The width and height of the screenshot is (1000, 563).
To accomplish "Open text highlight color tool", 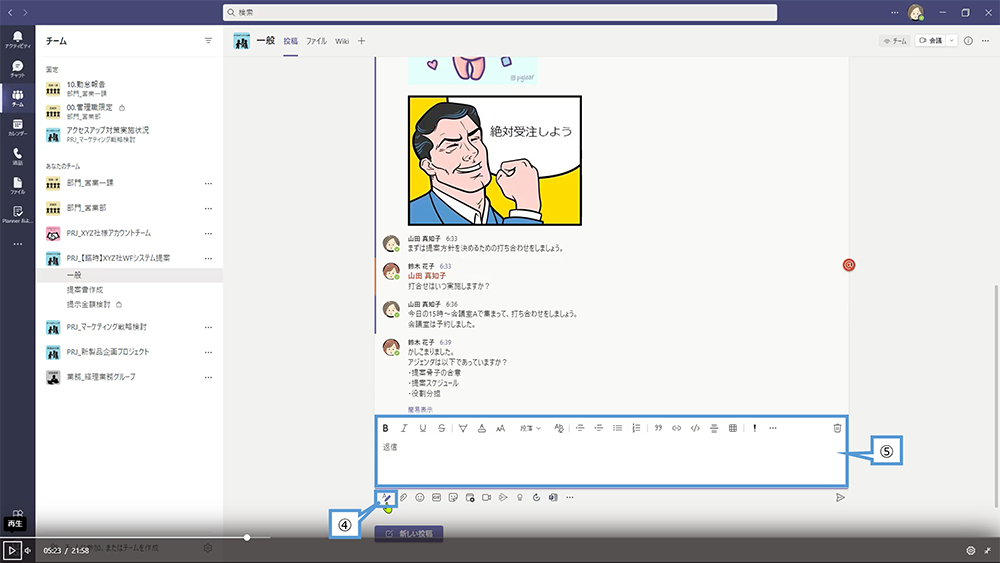I will click(x=463, y=428).
